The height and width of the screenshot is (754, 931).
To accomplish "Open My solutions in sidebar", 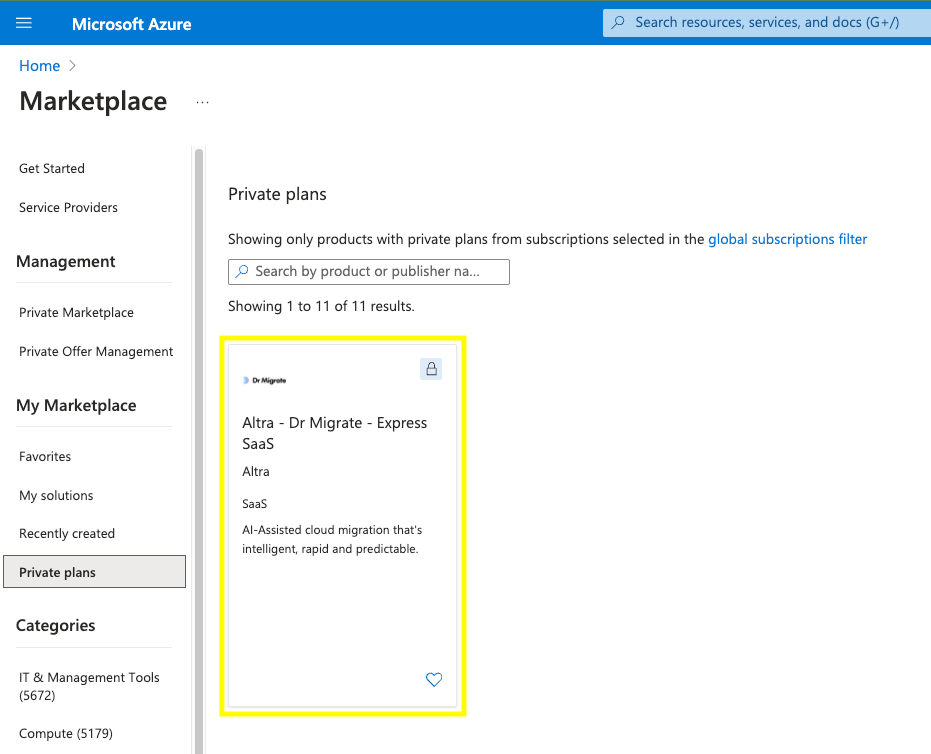I will coord(56,495).
